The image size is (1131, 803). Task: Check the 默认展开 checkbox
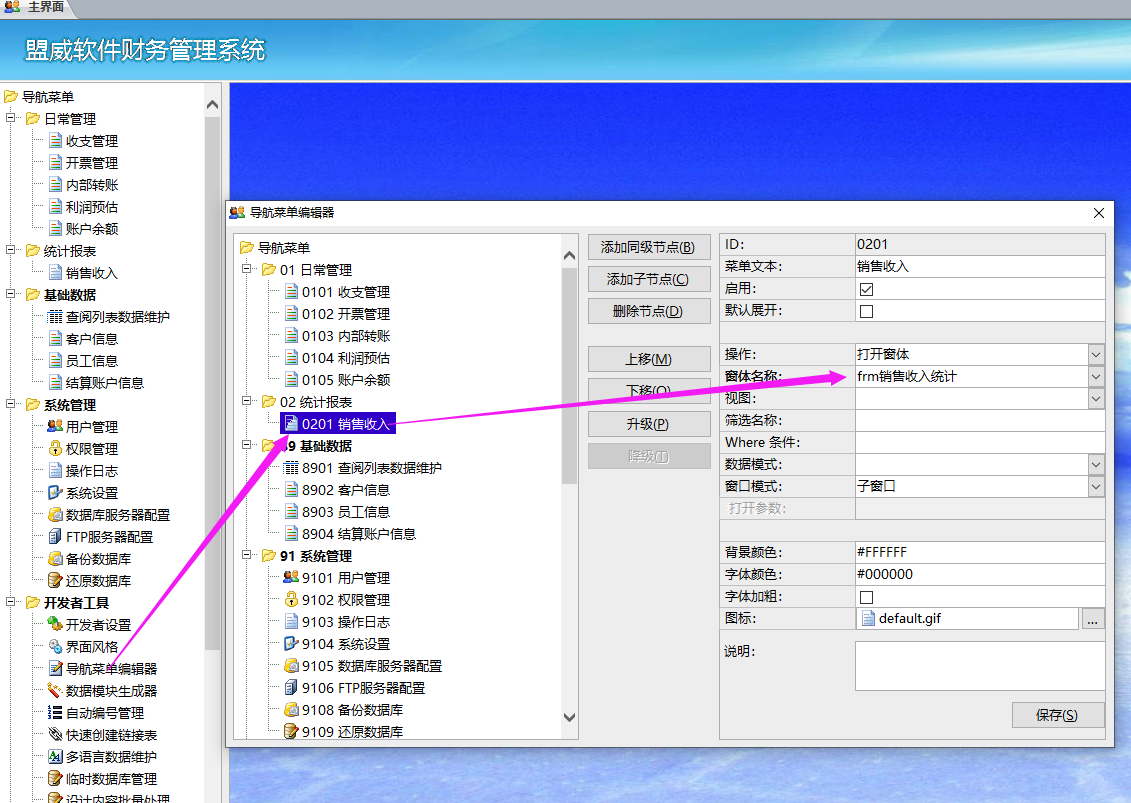coord(866,312)
